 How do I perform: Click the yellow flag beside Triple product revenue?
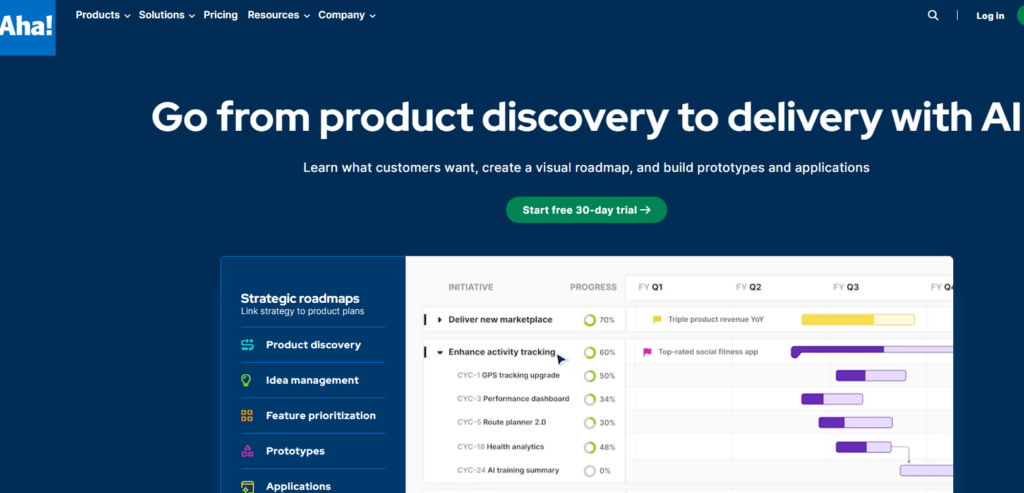pyautogui.click(x=657, y=320)
